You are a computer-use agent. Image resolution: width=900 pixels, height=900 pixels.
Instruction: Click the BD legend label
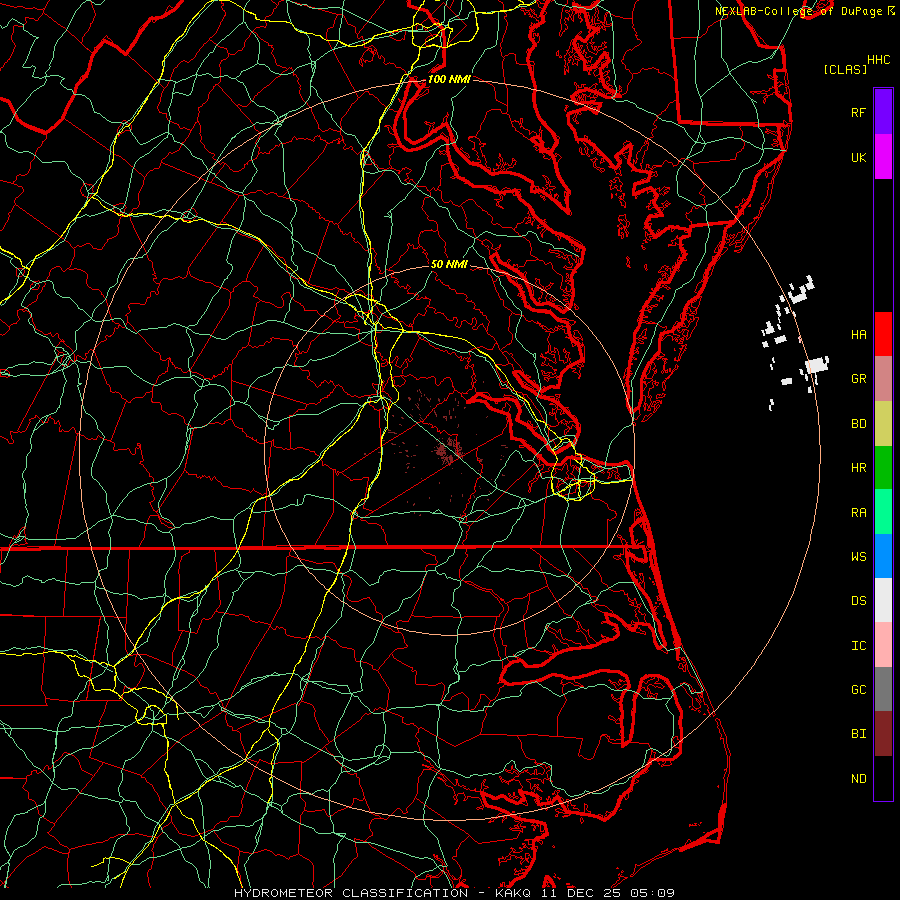(x=858, y=424)
